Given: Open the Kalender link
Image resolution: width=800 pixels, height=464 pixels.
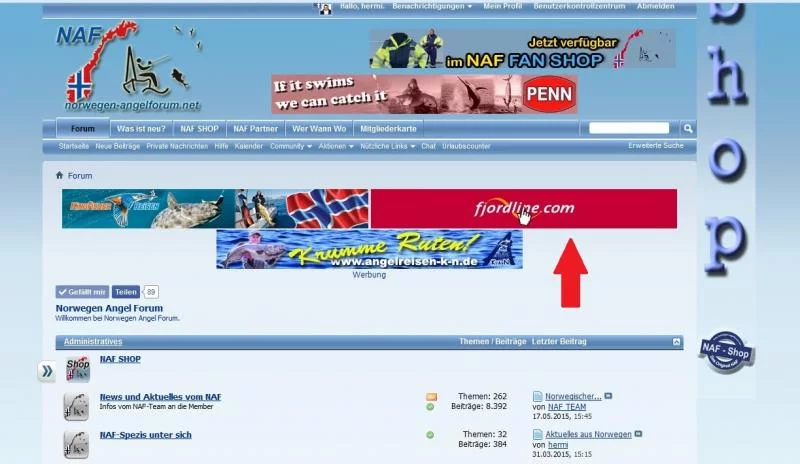Looking at the screenshot, I should (248, 146).
